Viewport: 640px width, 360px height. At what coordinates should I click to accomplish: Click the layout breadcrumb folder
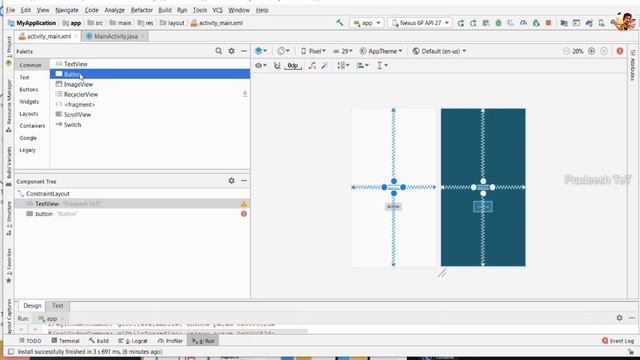(172, 23)
